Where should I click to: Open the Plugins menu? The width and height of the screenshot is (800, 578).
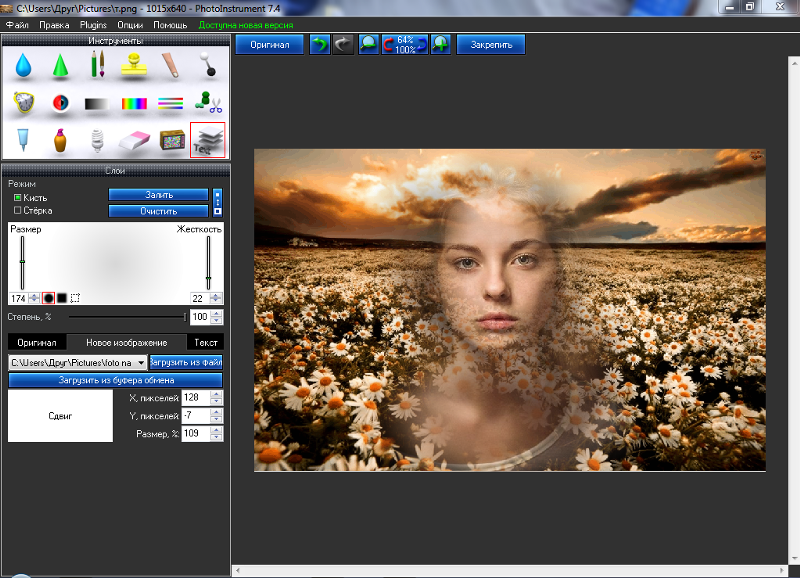click(x=93, y=25)
